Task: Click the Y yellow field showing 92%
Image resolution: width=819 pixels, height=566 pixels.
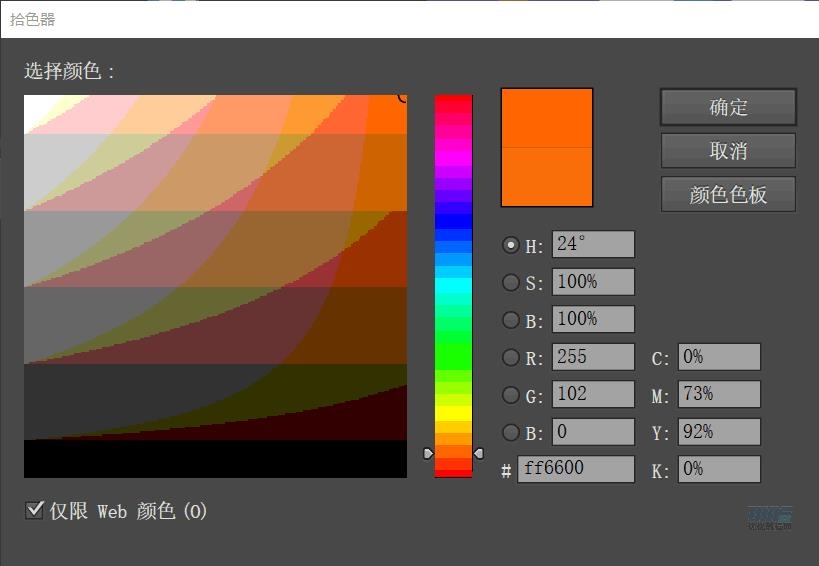Action: pos(719,432)
